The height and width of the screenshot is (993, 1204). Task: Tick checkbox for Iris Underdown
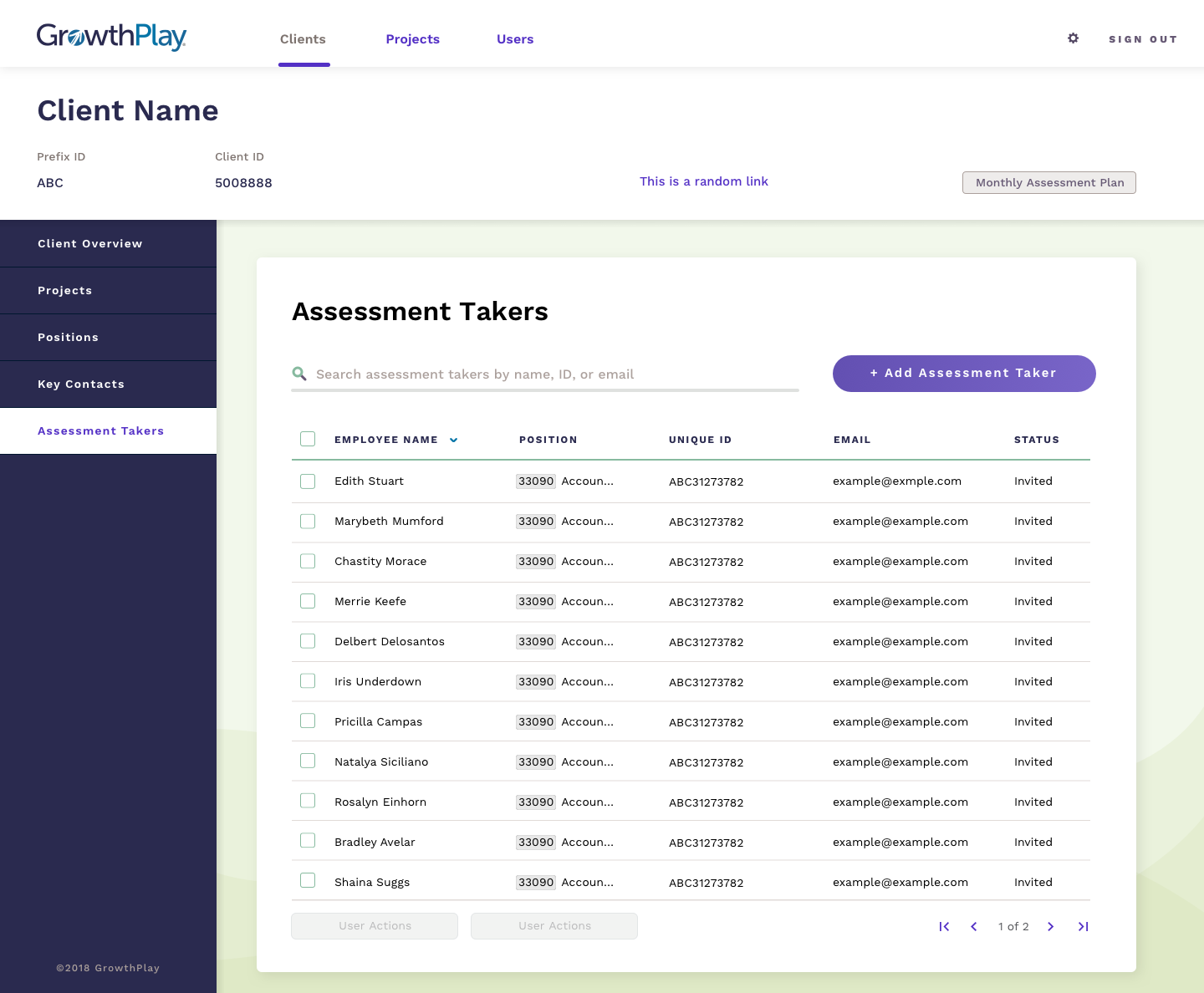tap(308, 681)
